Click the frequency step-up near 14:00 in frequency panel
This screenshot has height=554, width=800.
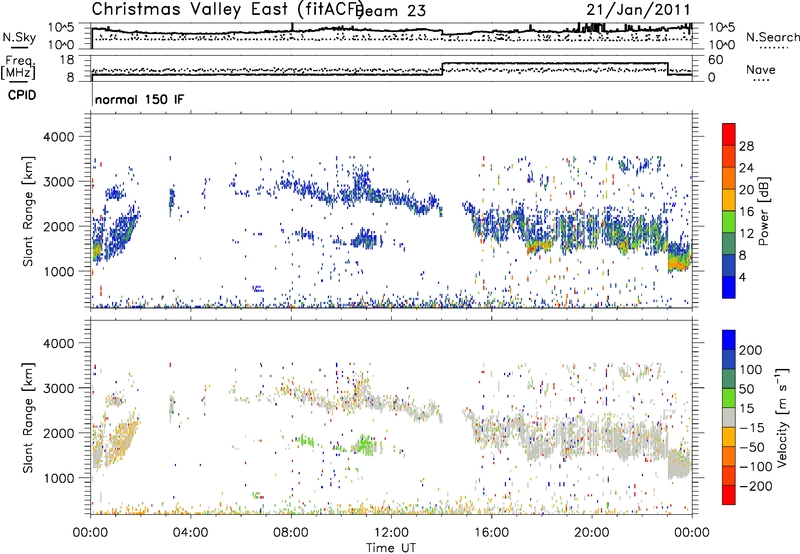coord(442,69)
